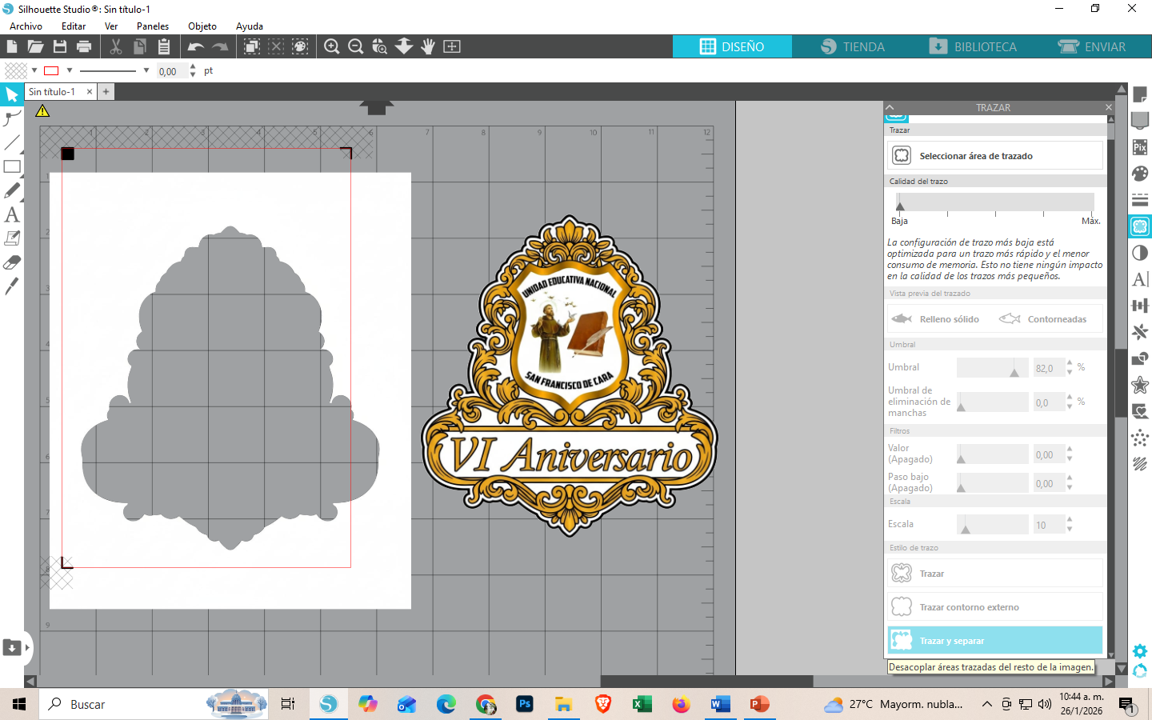The width and height of the screenshot is (1152, 720).
Task: Switch to the TIENDA tab
Action: (852, 46)
